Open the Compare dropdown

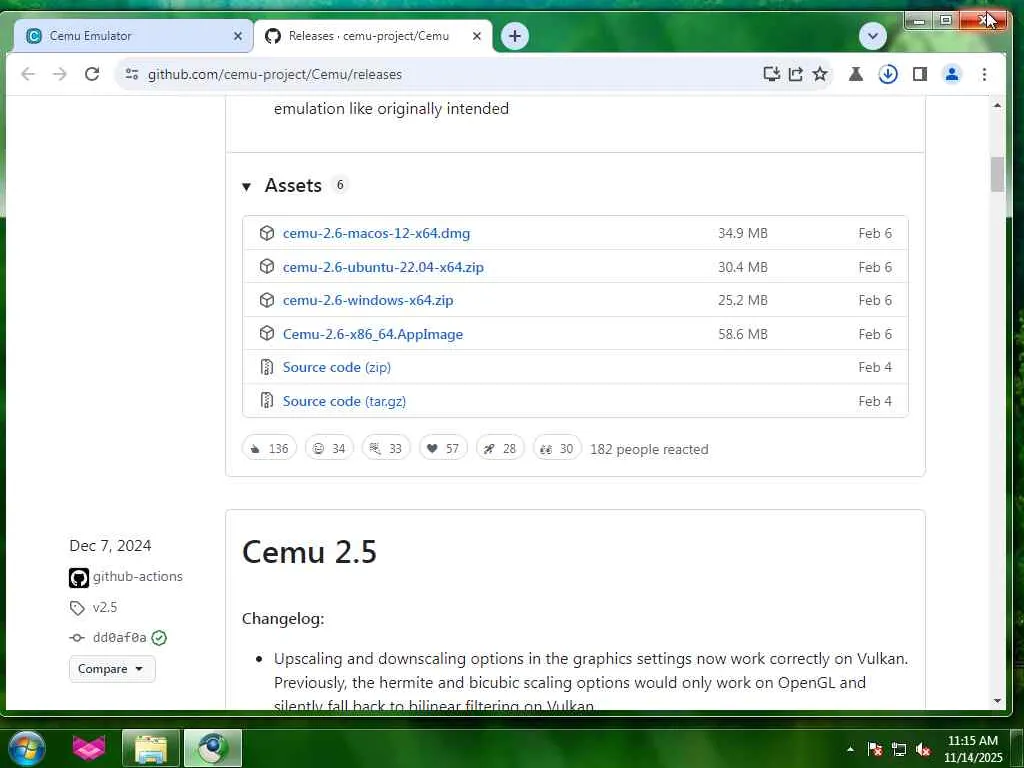pos(112,669)
